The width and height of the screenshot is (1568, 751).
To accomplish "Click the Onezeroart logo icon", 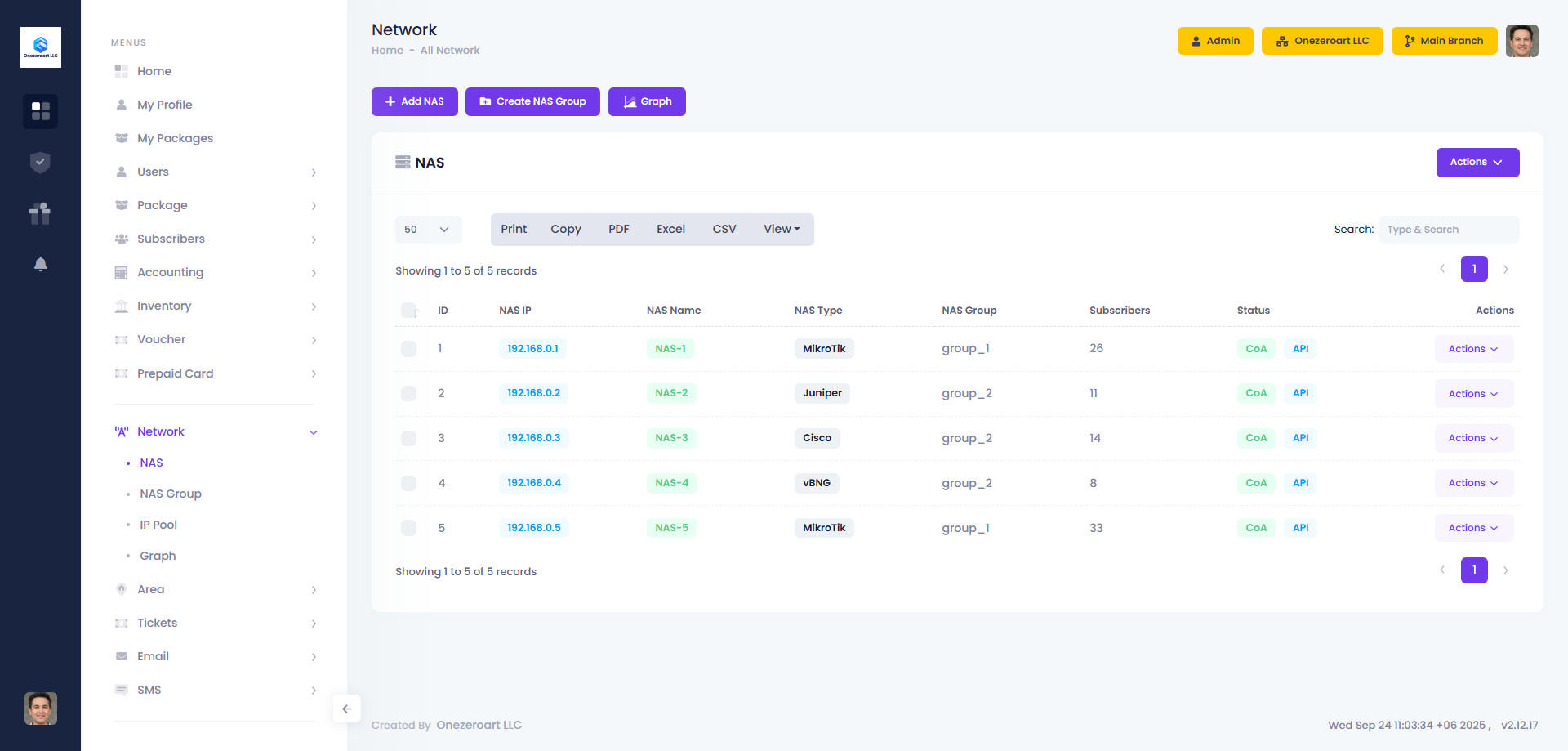I will click(41, 47).
